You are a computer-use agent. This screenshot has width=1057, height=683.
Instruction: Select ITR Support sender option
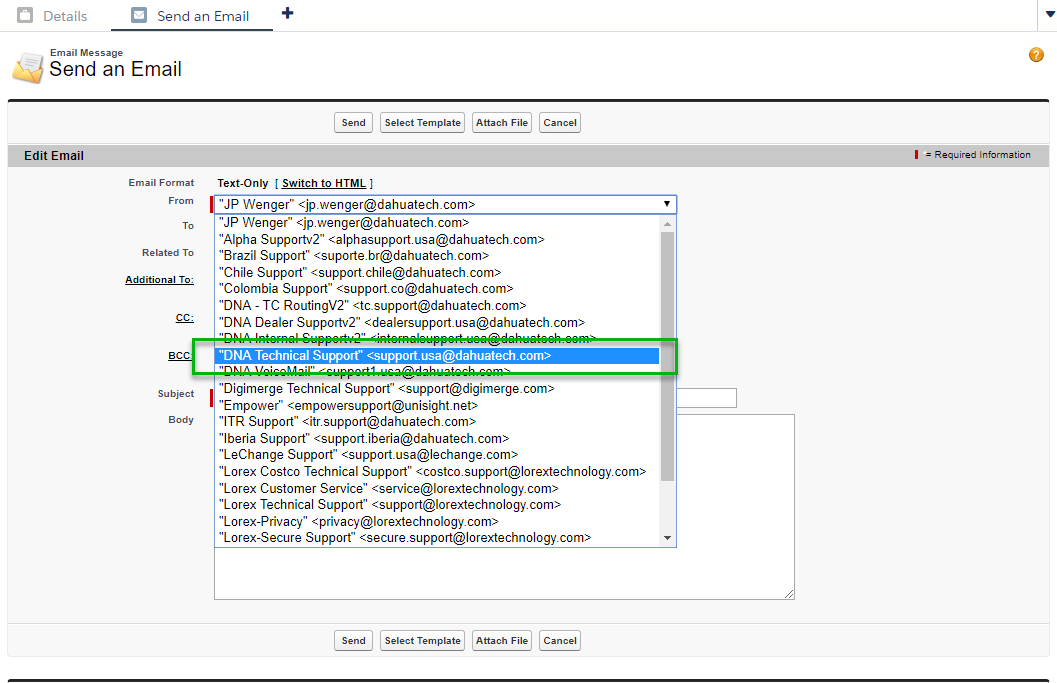tap(437, 421)
